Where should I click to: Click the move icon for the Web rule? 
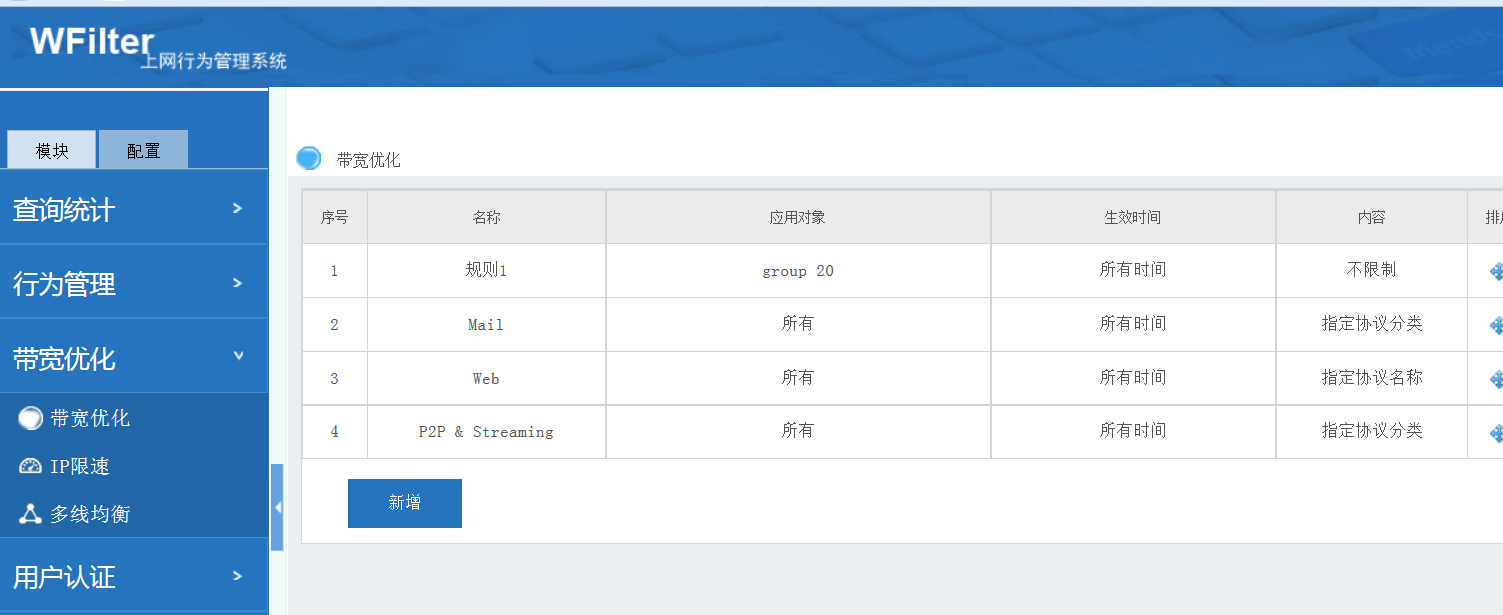click(1496, 379)
